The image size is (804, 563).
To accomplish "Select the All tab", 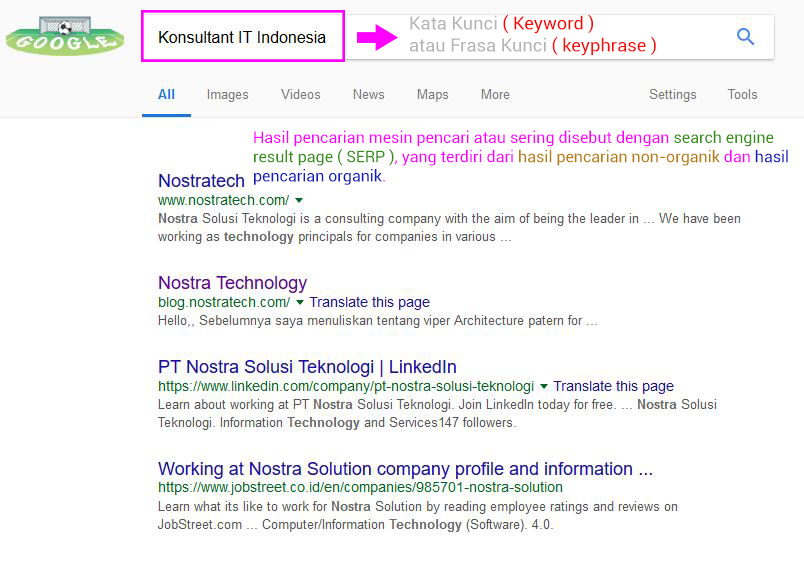I will coord(166,94).
